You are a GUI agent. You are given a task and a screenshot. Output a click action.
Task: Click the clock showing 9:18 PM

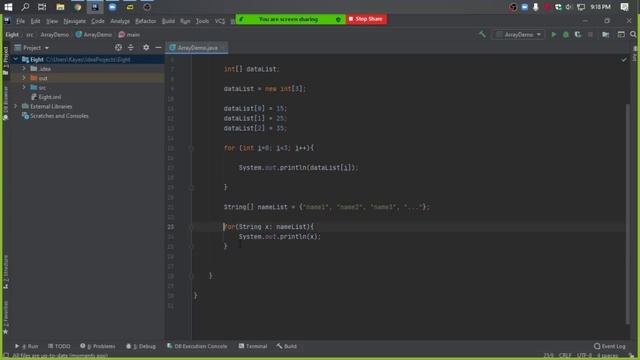point(600,7)
